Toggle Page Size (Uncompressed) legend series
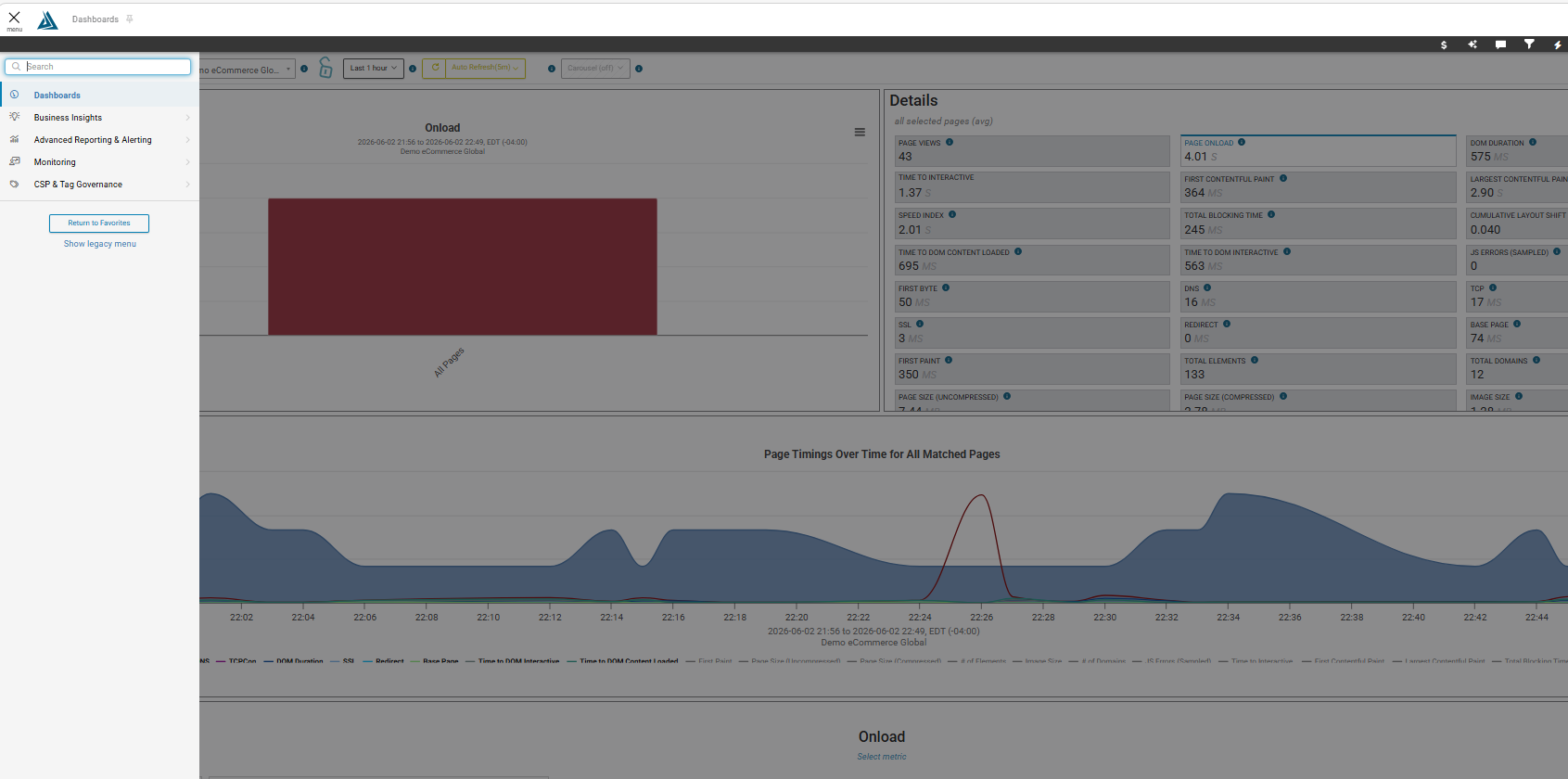Viewport: 1568px width, 779px height. pos(790,661)
